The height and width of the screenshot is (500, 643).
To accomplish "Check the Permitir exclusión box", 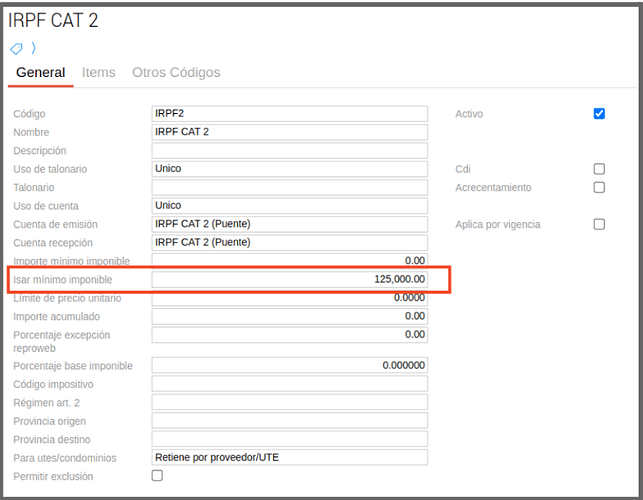I will click(x=157, y=476).
